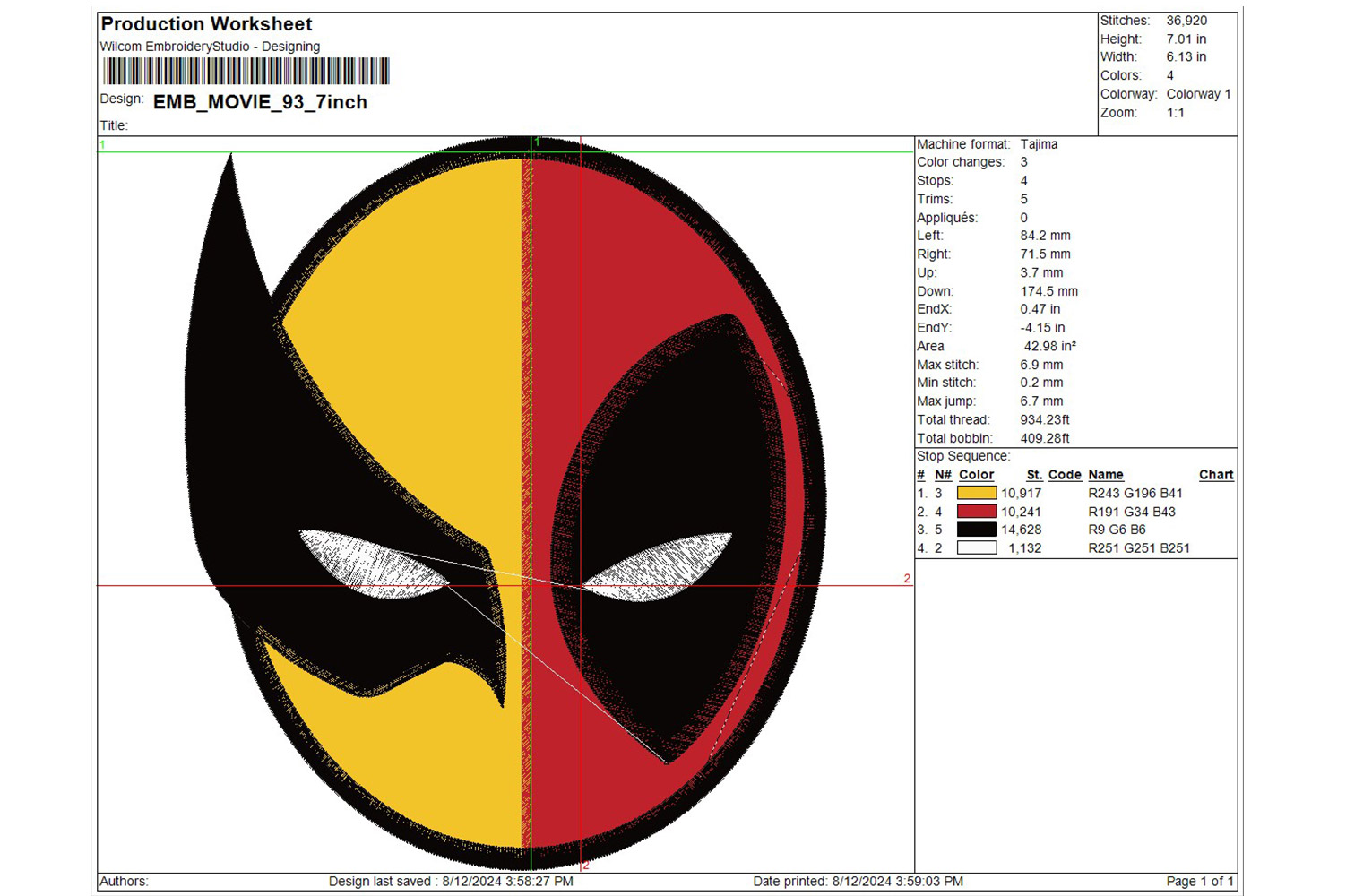This screenshot has width=1346, height=896.
Task: Click the 'Color' column header
Action: point(976,475)
